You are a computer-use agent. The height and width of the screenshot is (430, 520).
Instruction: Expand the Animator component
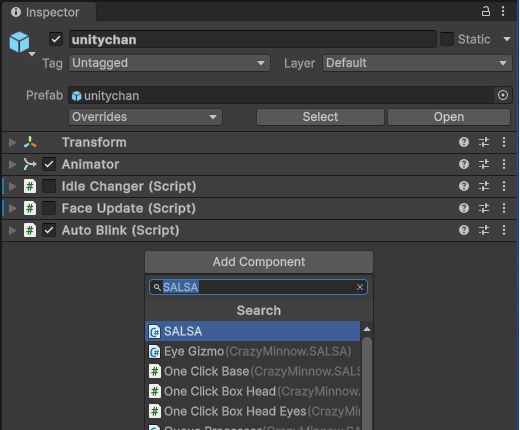click(12, 164)
